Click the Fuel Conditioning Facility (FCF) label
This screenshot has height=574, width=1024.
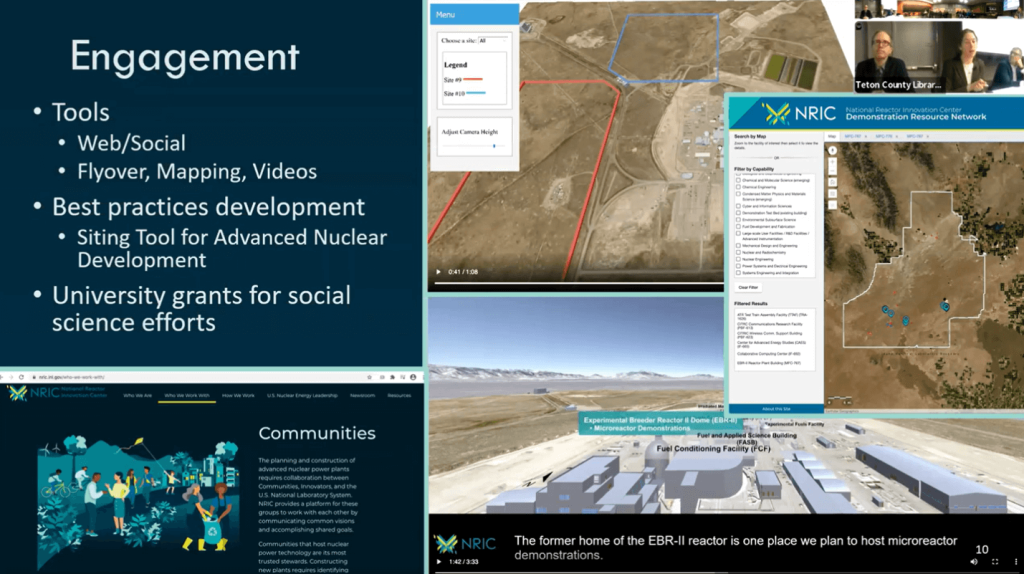pos(713,449)
